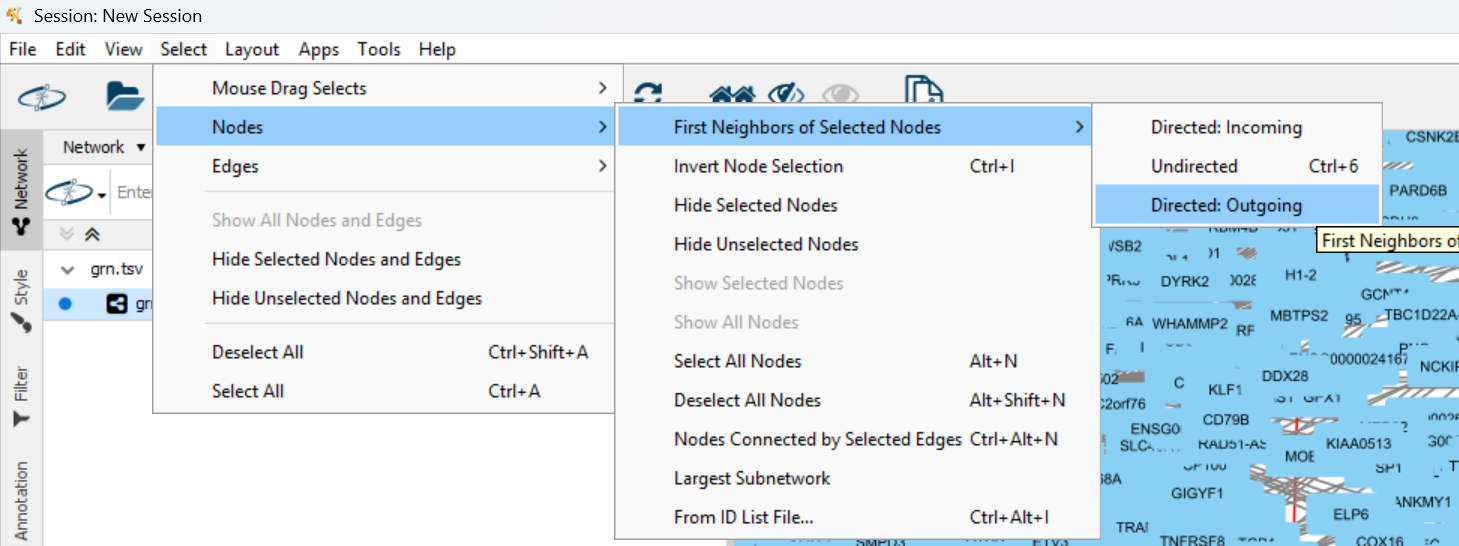Open the Layout menu
The height and width of the screenshot is (546, 1459).
[x=252, y=49]
